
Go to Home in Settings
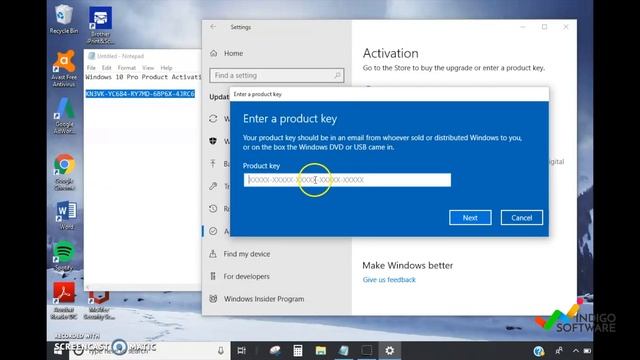(233, 53)
